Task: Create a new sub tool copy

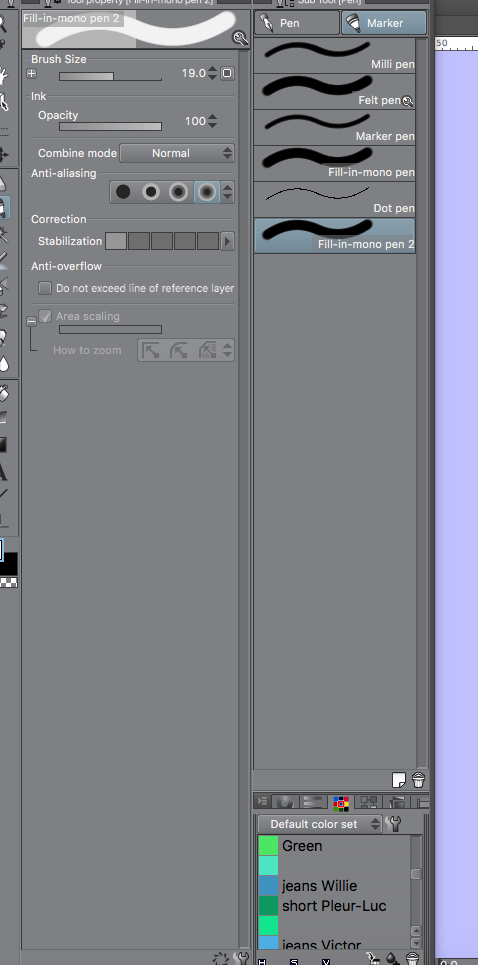Action: point(399,780)
